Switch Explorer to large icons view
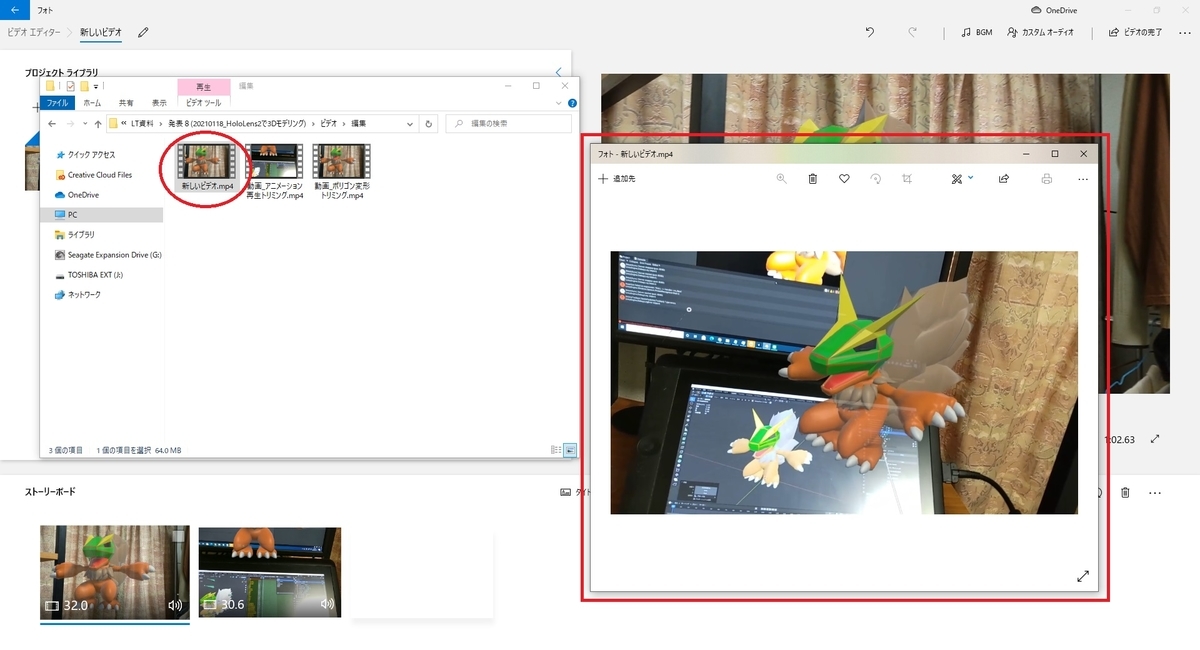This screenshot has width=1200, height=650. 570,451
